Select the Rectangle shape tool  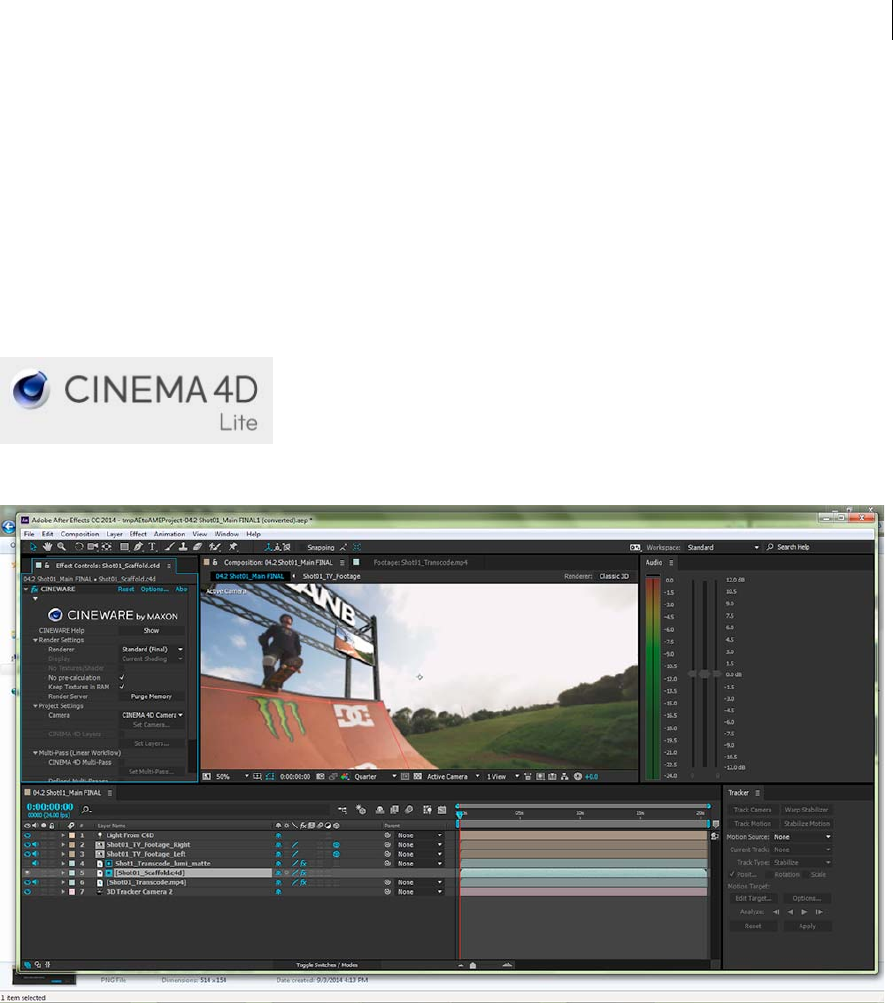[x=125, y=547]
